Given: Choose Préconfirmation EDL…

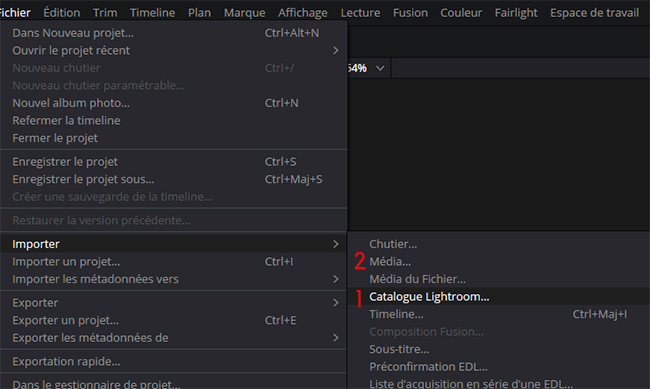Looking at the screenshot, I should [x=499, y=366].
